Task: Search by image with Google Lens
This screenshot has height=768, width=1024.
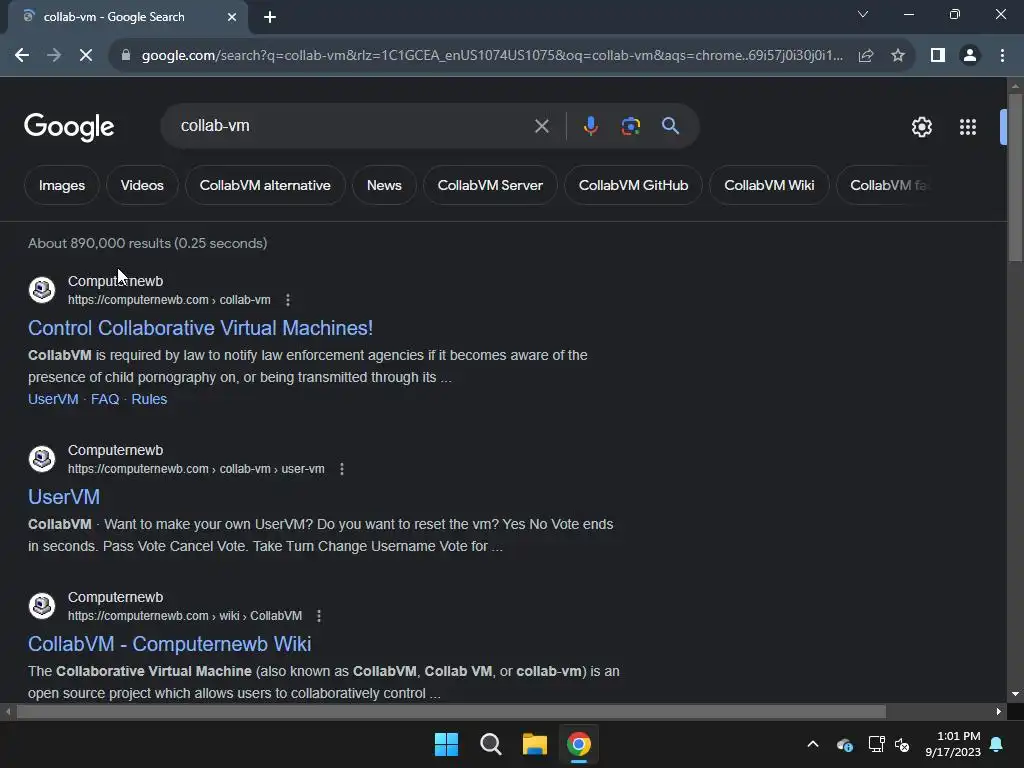Action: 631,126
